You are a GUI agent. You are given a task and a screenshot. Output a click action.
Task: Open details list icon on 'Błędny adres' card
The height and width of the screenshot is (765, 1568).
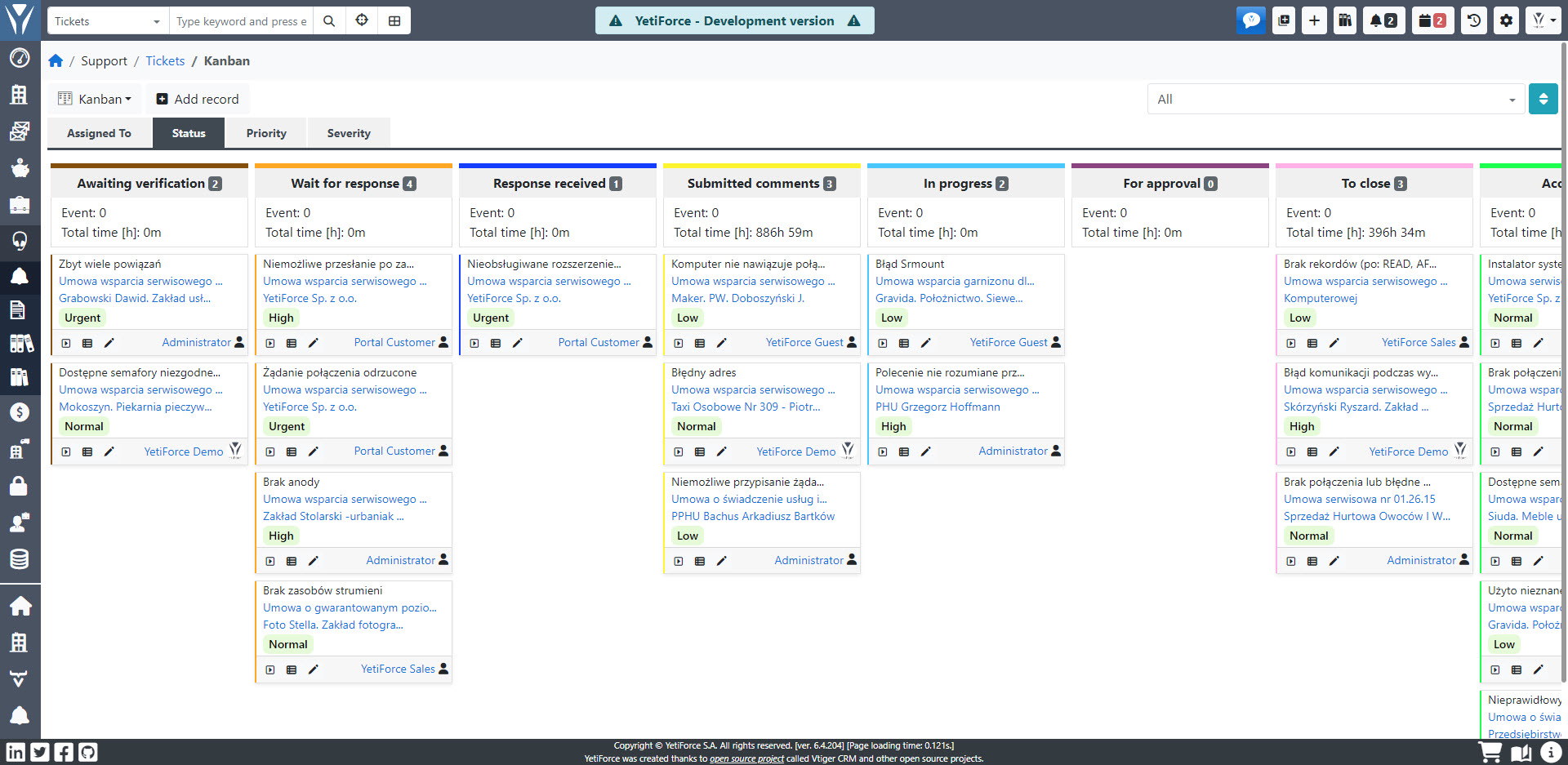click(700, 451)
